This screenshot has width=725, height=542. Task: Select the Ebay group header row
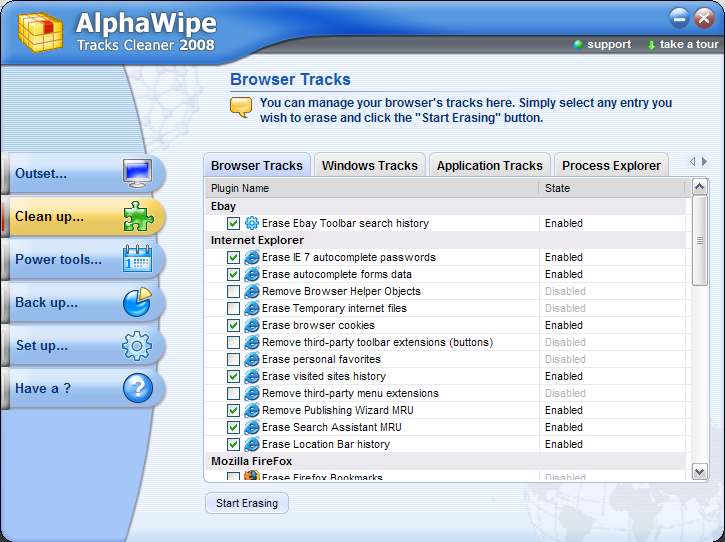[x=446, y=206]
